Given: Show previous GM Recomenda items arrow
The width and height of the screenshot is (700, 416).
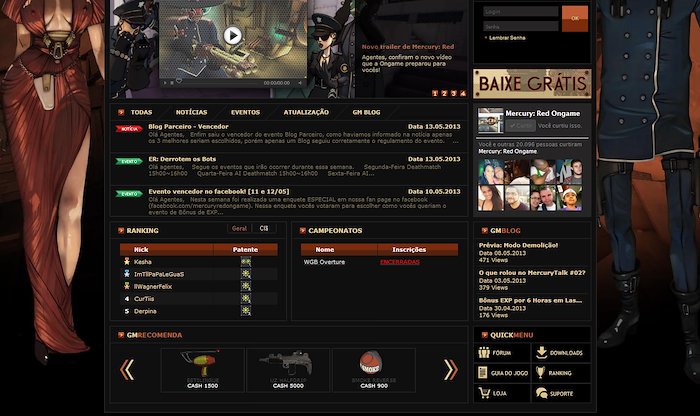Looking at the screenshot, I should click(x=127, y=370).
